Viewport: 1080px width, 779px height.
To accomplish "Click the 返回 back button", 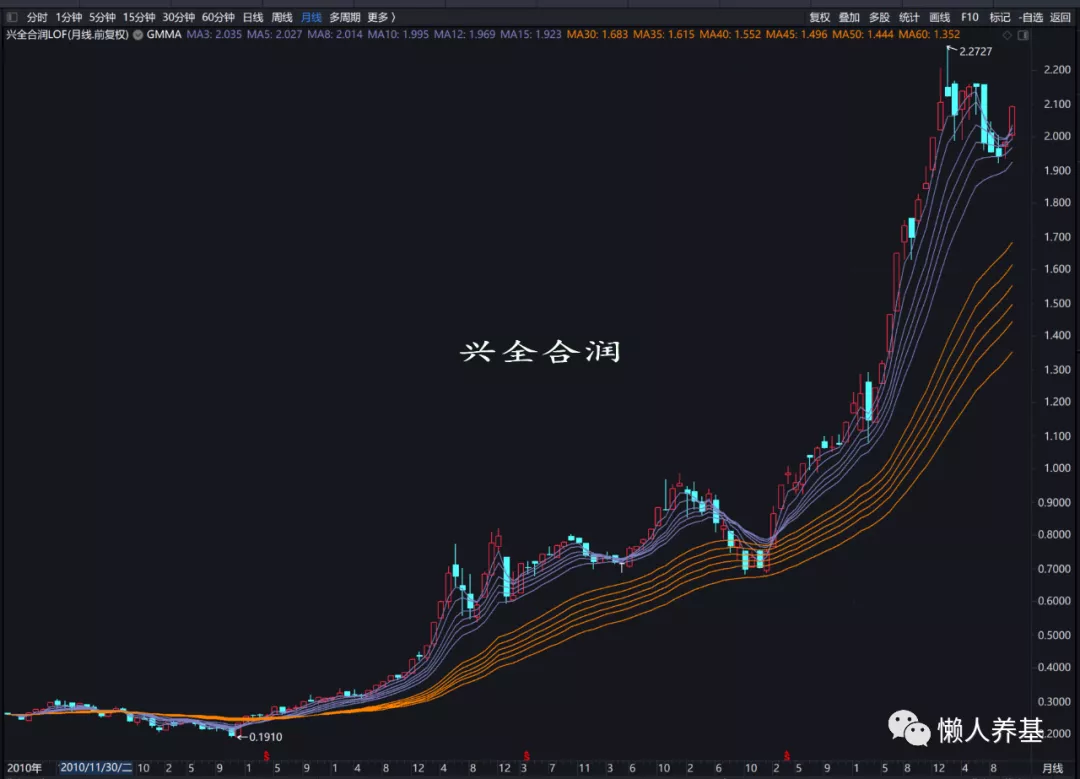I will coord(1060,17).
